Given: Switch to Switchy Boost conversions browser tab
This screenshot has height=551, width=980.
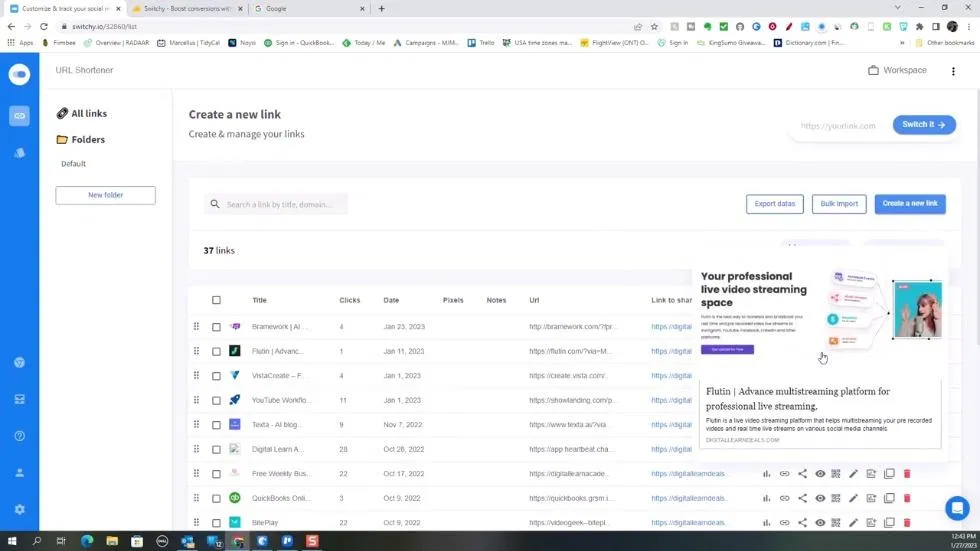Looking at the screenshot, I should click(x=187, y=9).
